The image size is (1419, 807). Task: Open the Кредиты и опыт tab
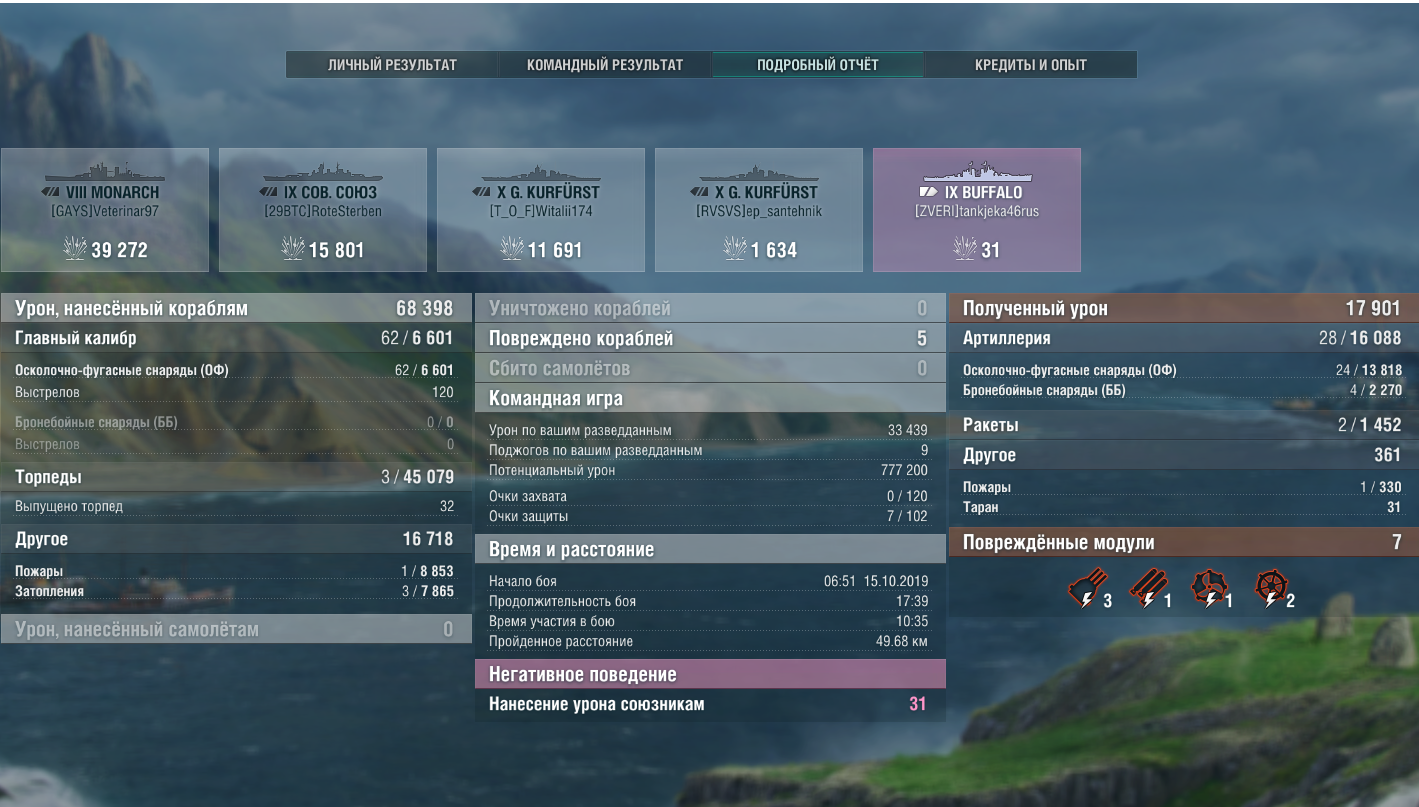click(x=1031, y=65)
